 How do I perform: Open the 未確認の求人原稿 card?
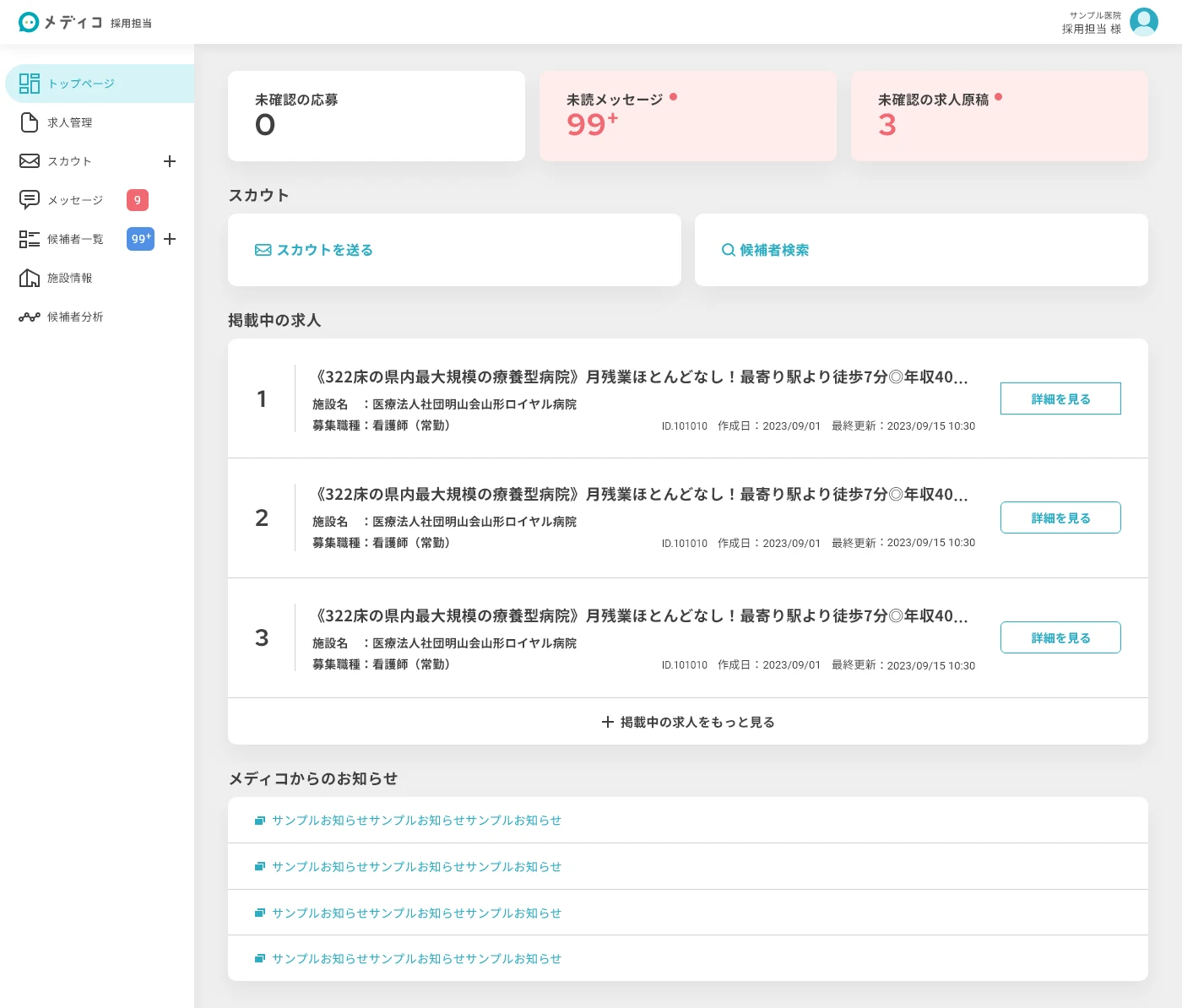pyautogui.click(x=1000, y=116)
